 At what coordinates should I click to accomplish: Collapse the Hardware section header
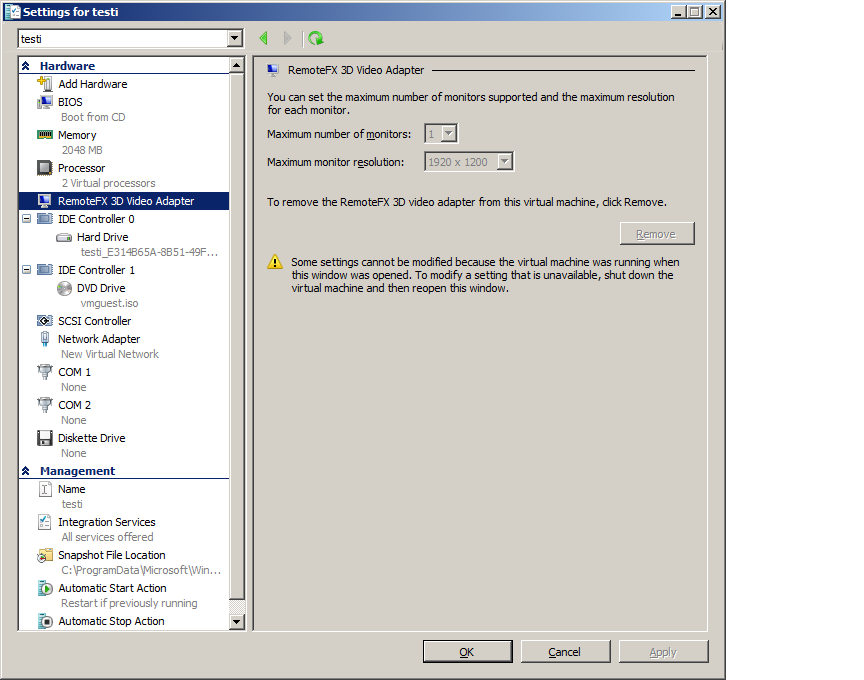[x=26, y=66]
